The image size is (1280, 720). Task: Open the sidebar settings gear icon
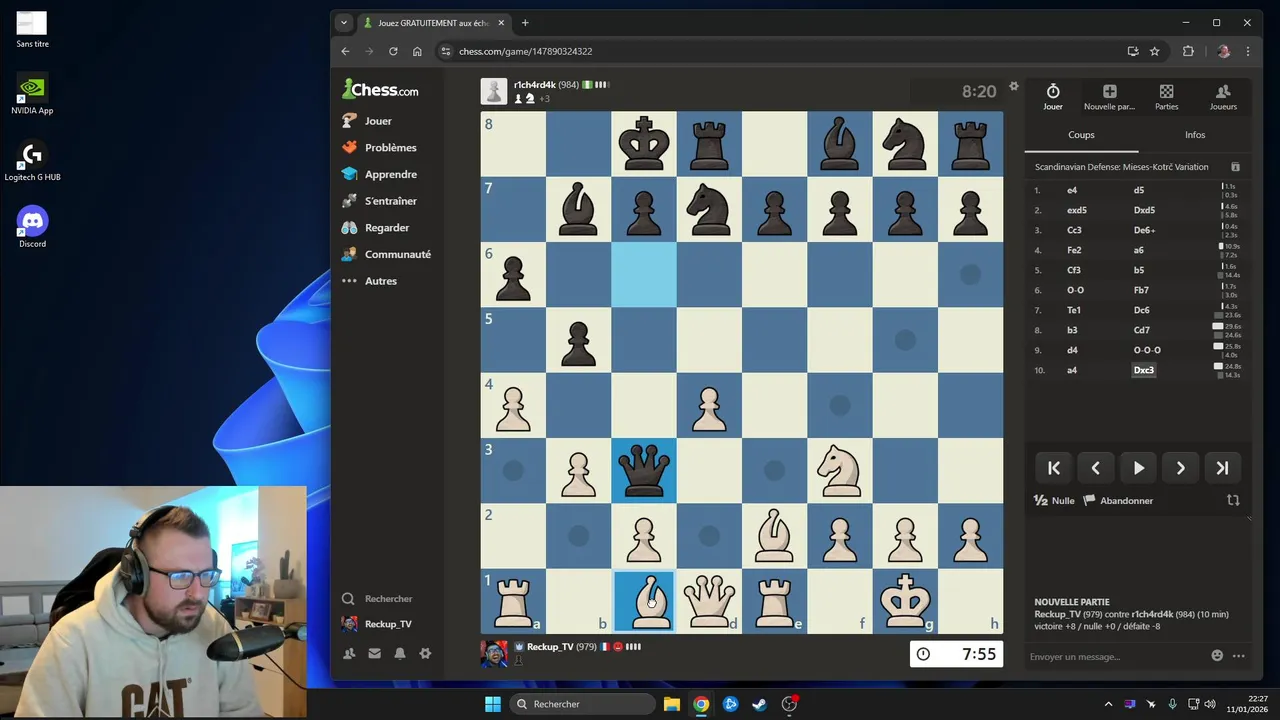(425, 653)
